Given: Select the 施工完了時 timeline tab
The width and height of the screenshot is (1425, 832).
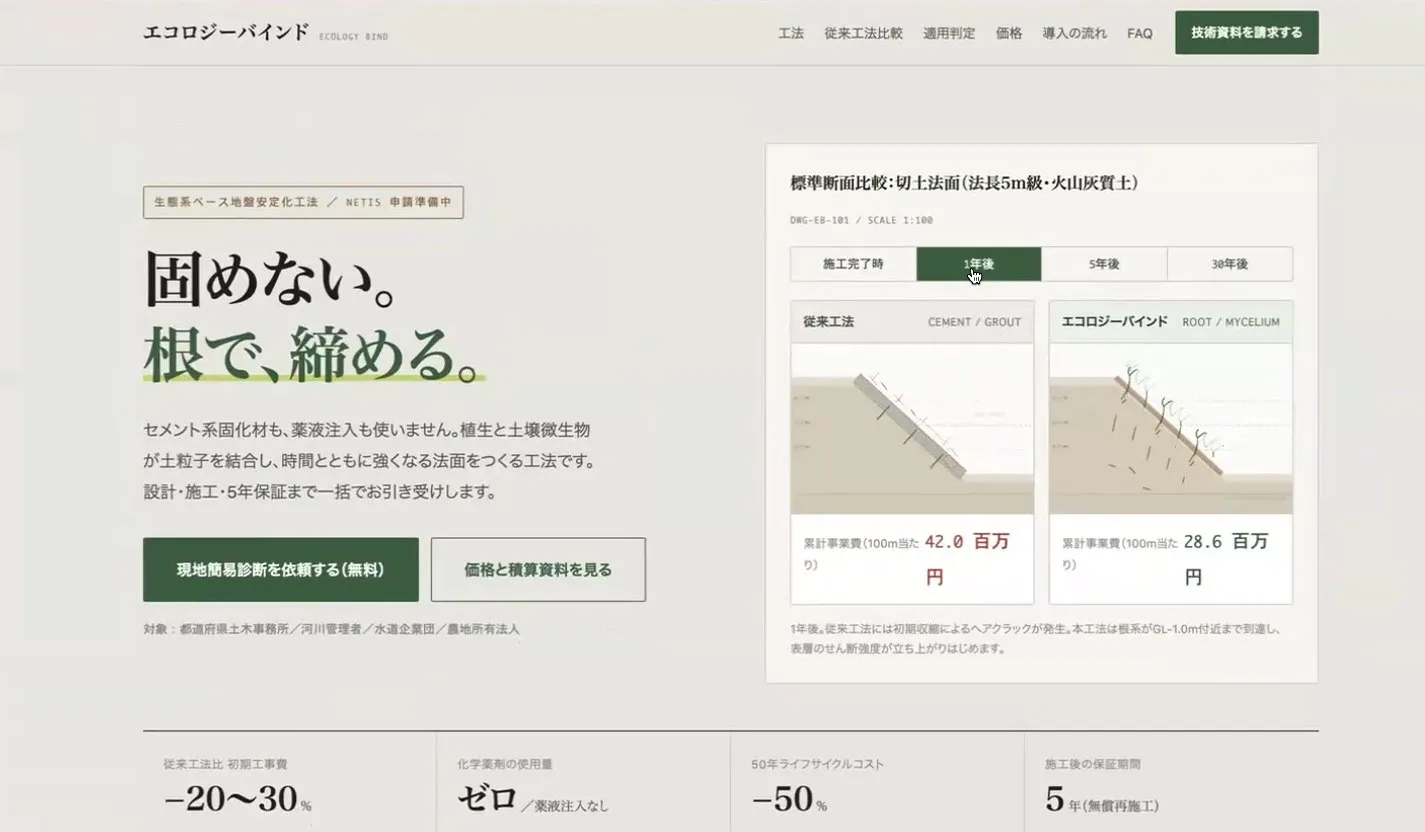Looking at the screenshot, I should click(x=853, y=264).
